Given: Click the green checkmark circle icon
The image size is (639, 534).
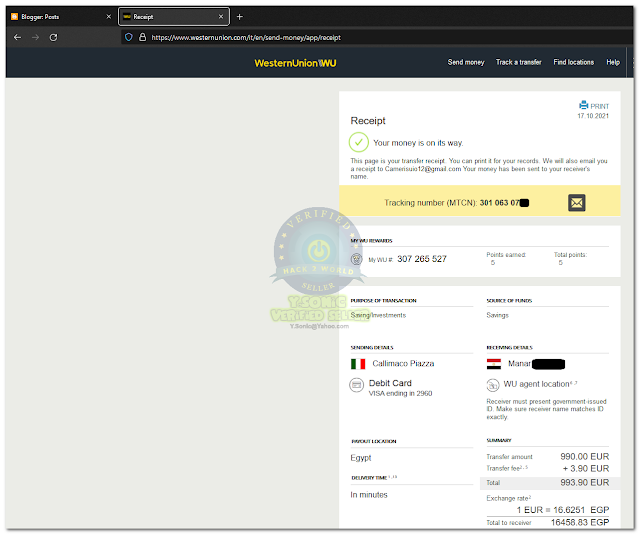Looking at the screenshot, I should [x=359, y=142].
